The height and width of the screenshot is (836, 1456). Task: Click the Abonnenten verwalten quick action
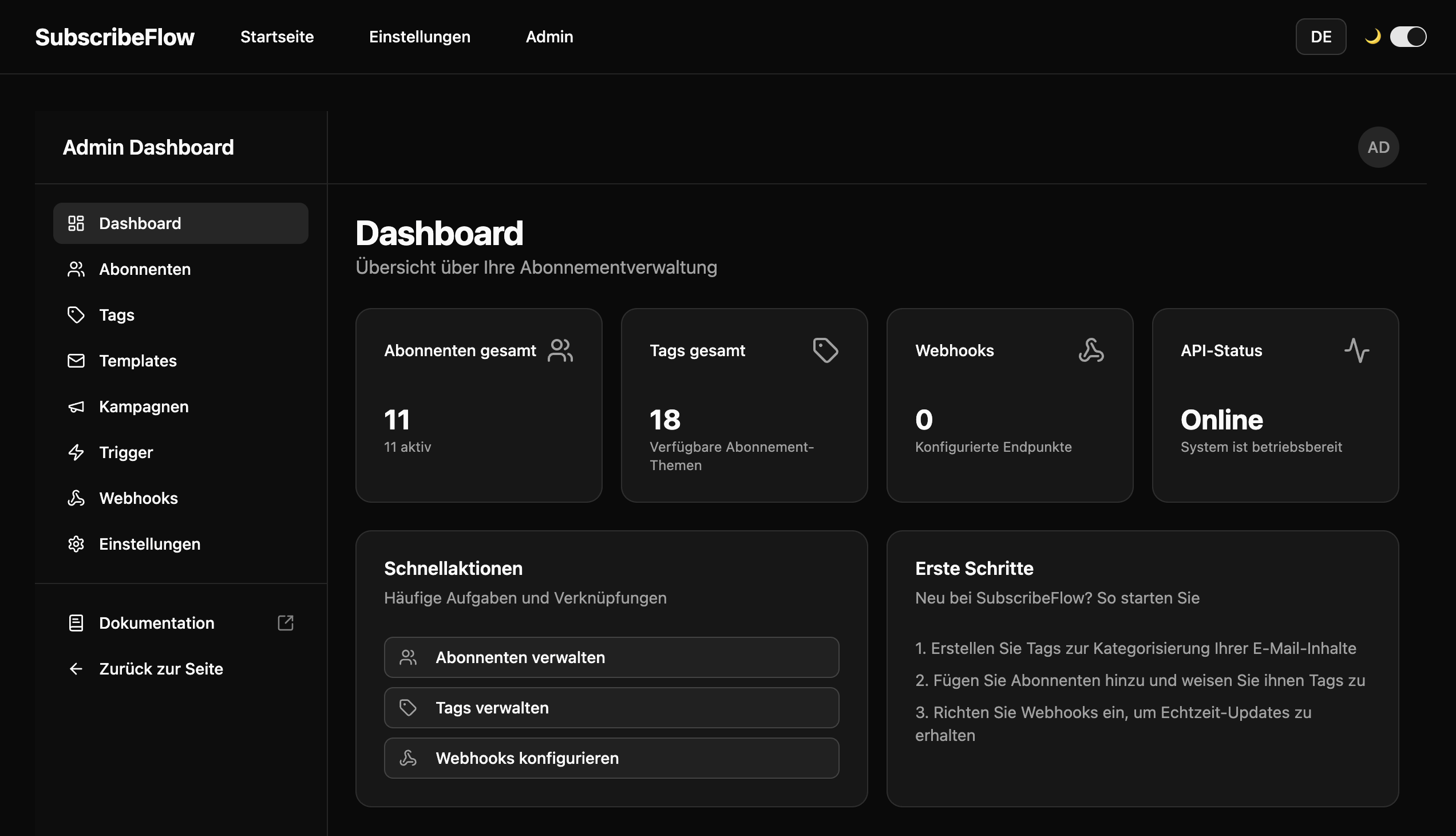[611, 657]
